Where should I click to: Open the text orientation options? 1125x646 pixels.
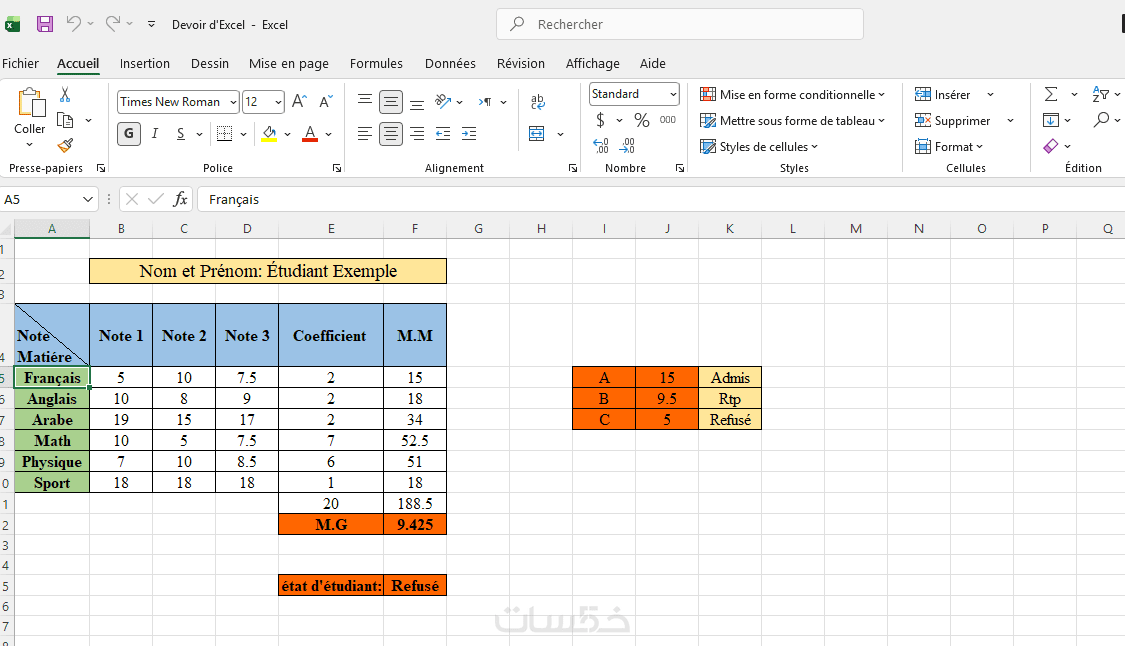pos(443,101)
